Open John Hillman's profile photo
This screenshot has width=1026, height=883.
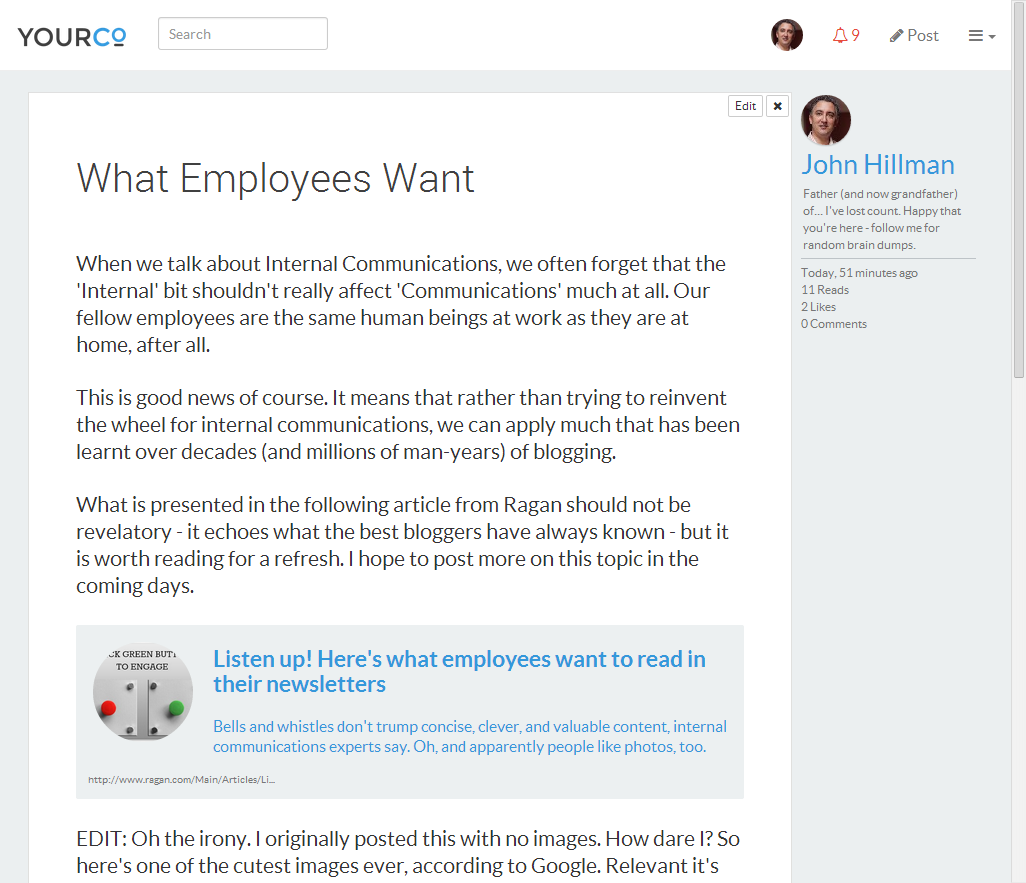tap(826, 120)
